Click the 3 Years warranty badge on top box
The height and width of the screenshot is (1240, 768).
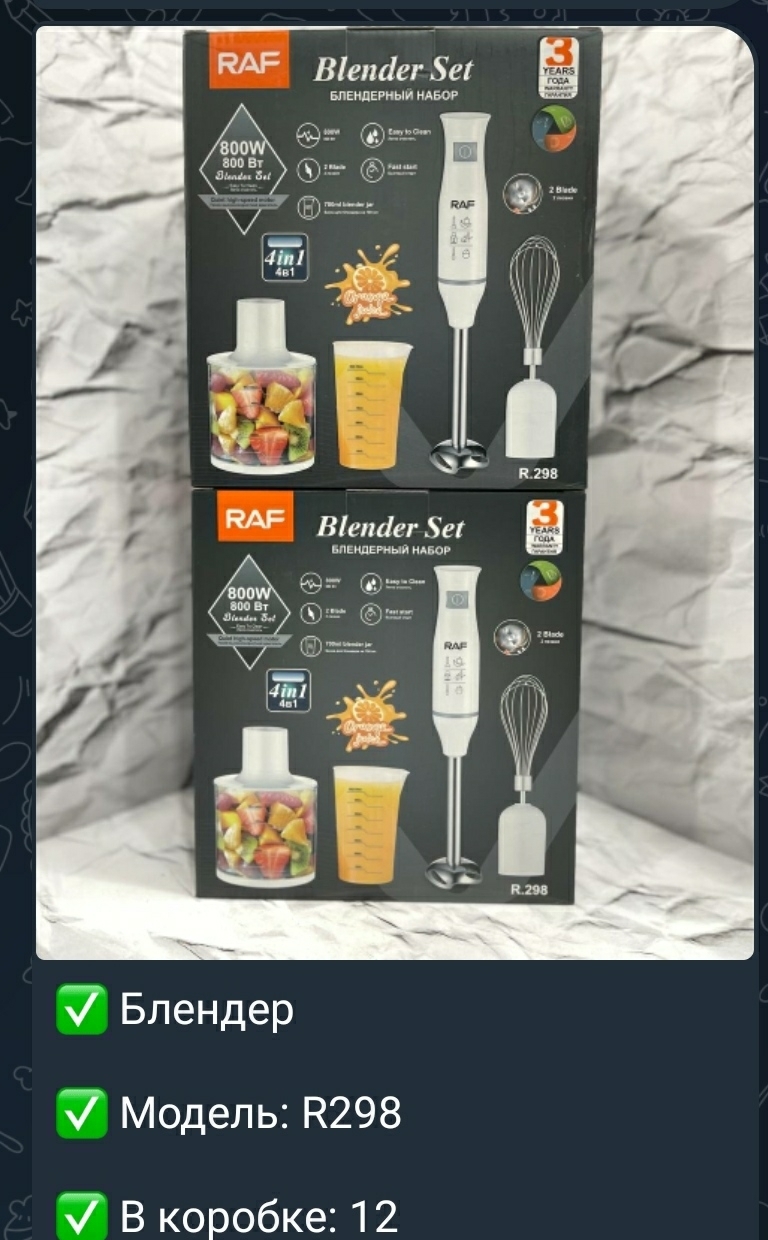(558, 71)
